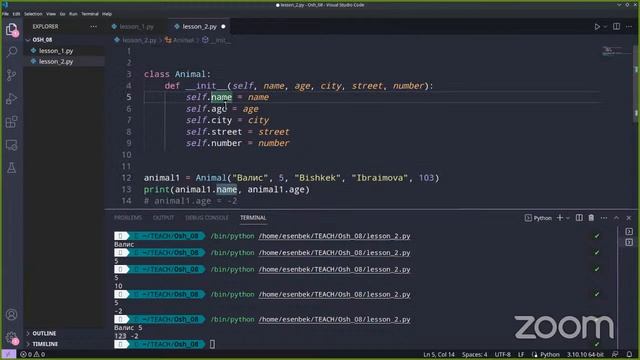
Task: Open Explorer panel Views and More Actions
Action: click(93, 27)
